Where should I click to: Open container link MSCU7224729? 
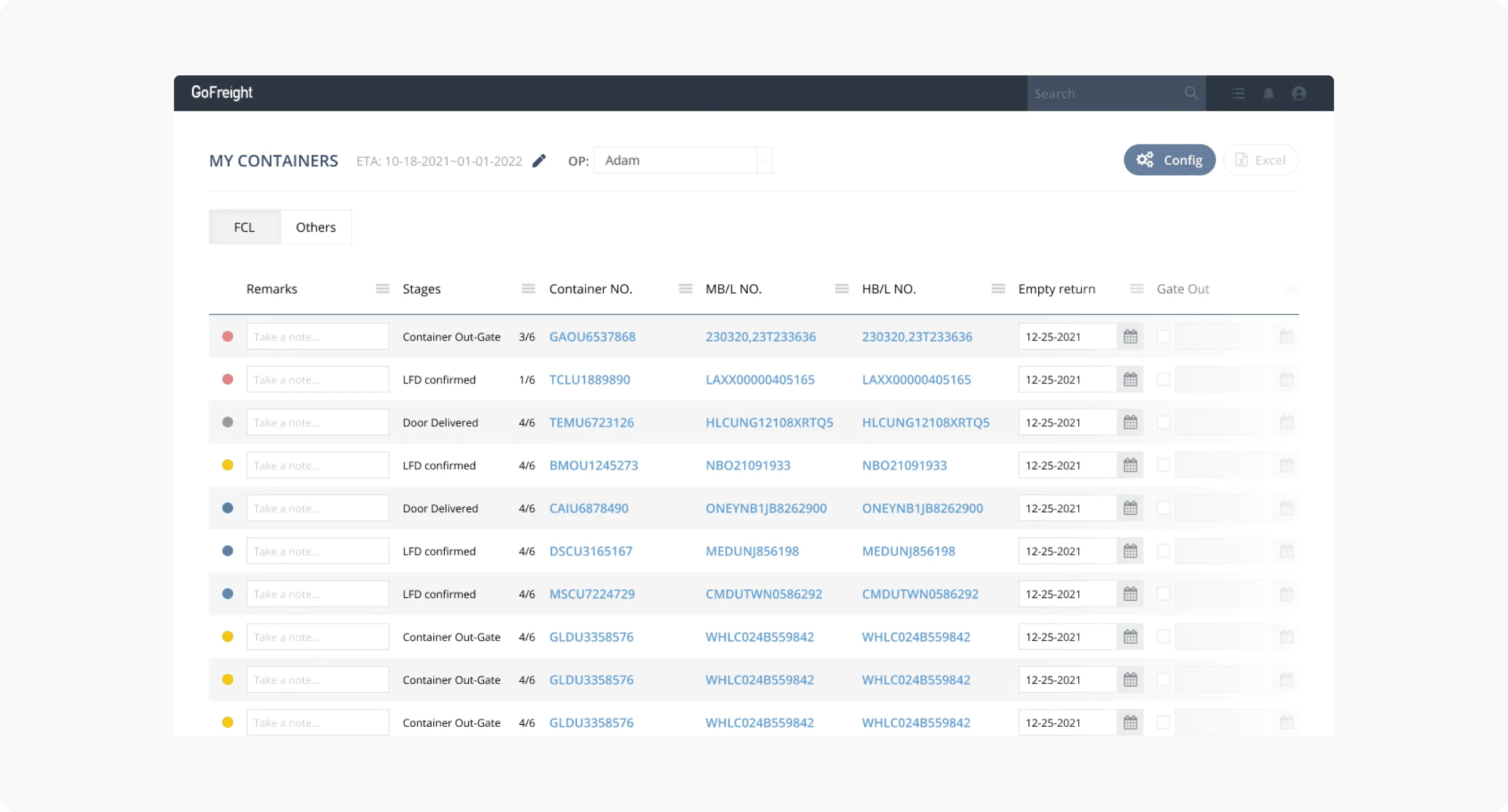591,594
